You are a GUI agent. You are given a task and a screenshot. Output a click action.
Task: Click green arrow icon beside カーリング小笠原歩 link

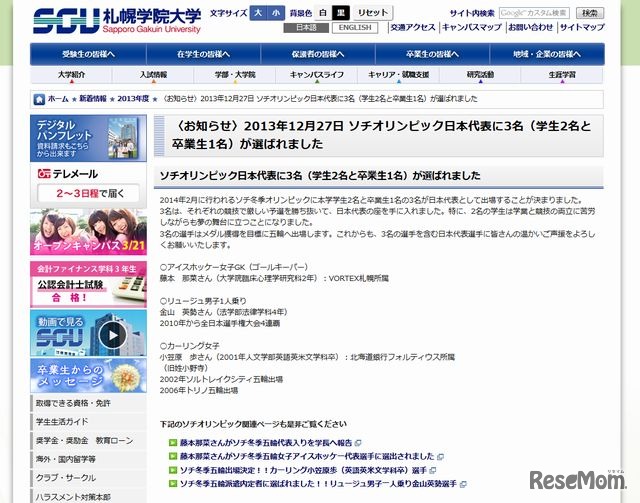tap(173, 470)
